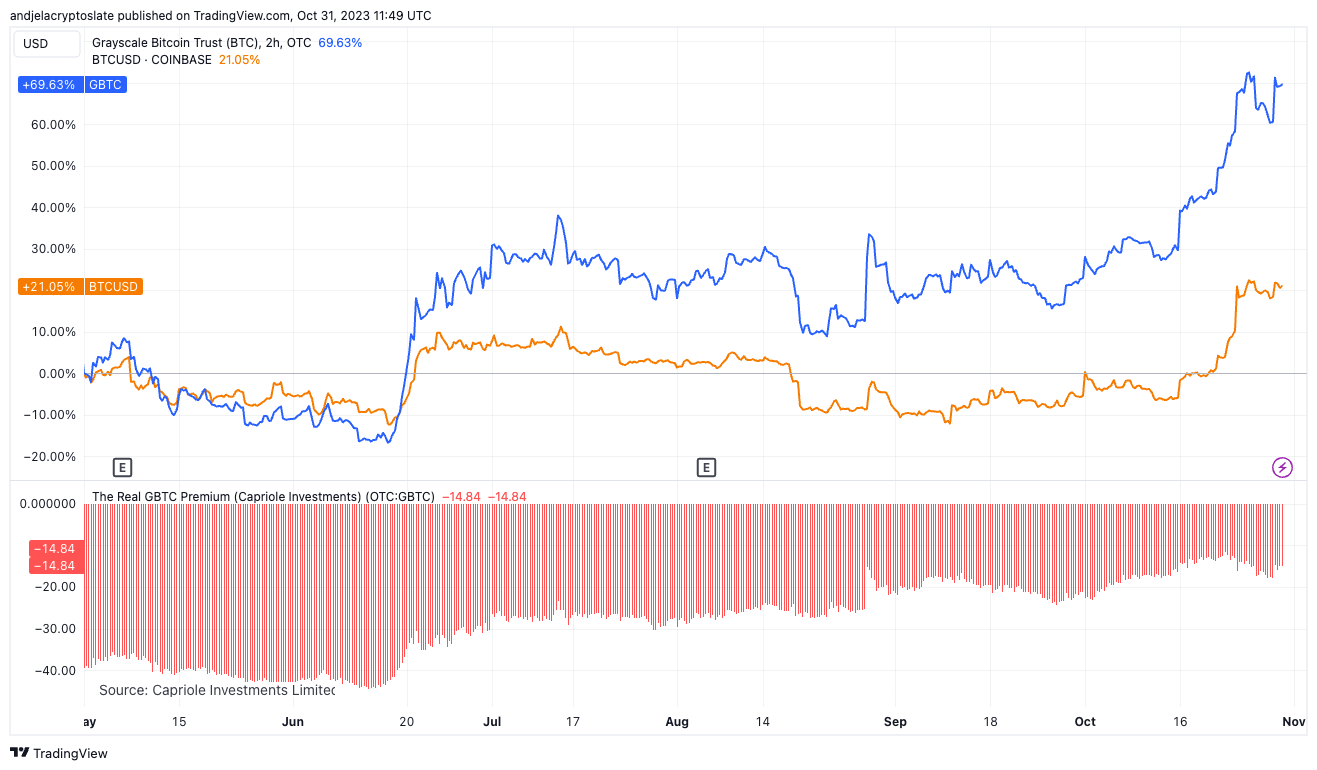Viewport: 1317px width, 770px height.
Task: Click The Real GBTC Premium indicator title
Action: coord(263,496)
